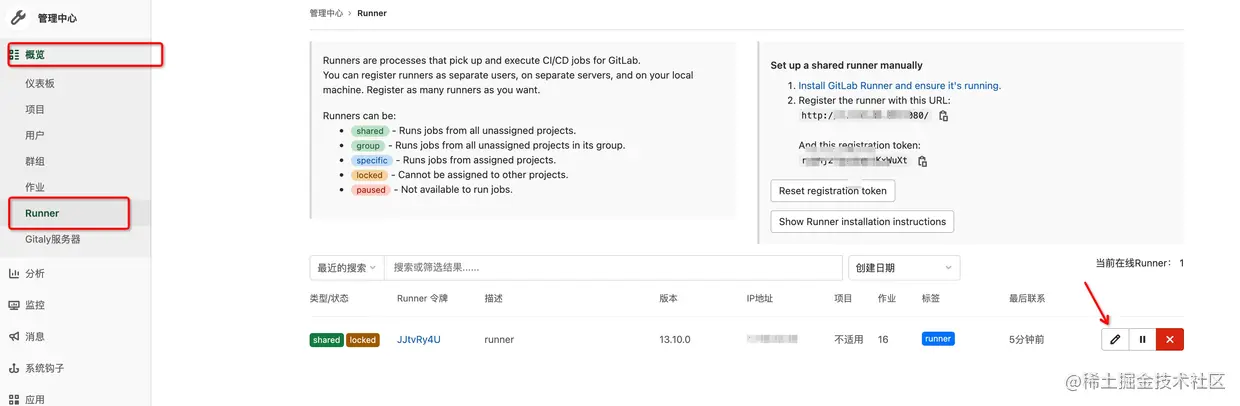Copy the registration token to clipboard
1240x406 pixels.
pos(922,161)
